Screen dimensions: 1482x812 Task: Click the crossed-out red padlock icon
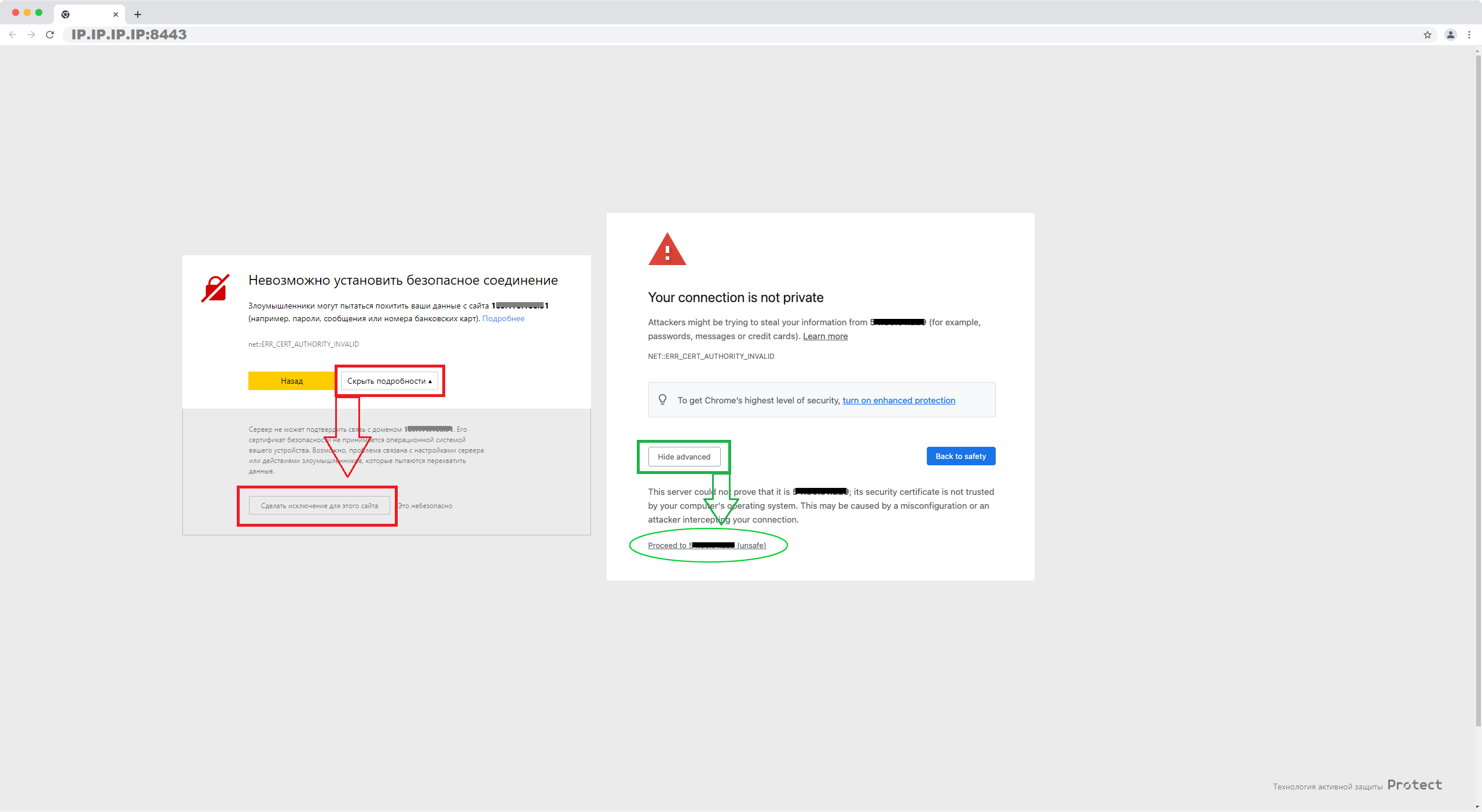tap(215, 288)
